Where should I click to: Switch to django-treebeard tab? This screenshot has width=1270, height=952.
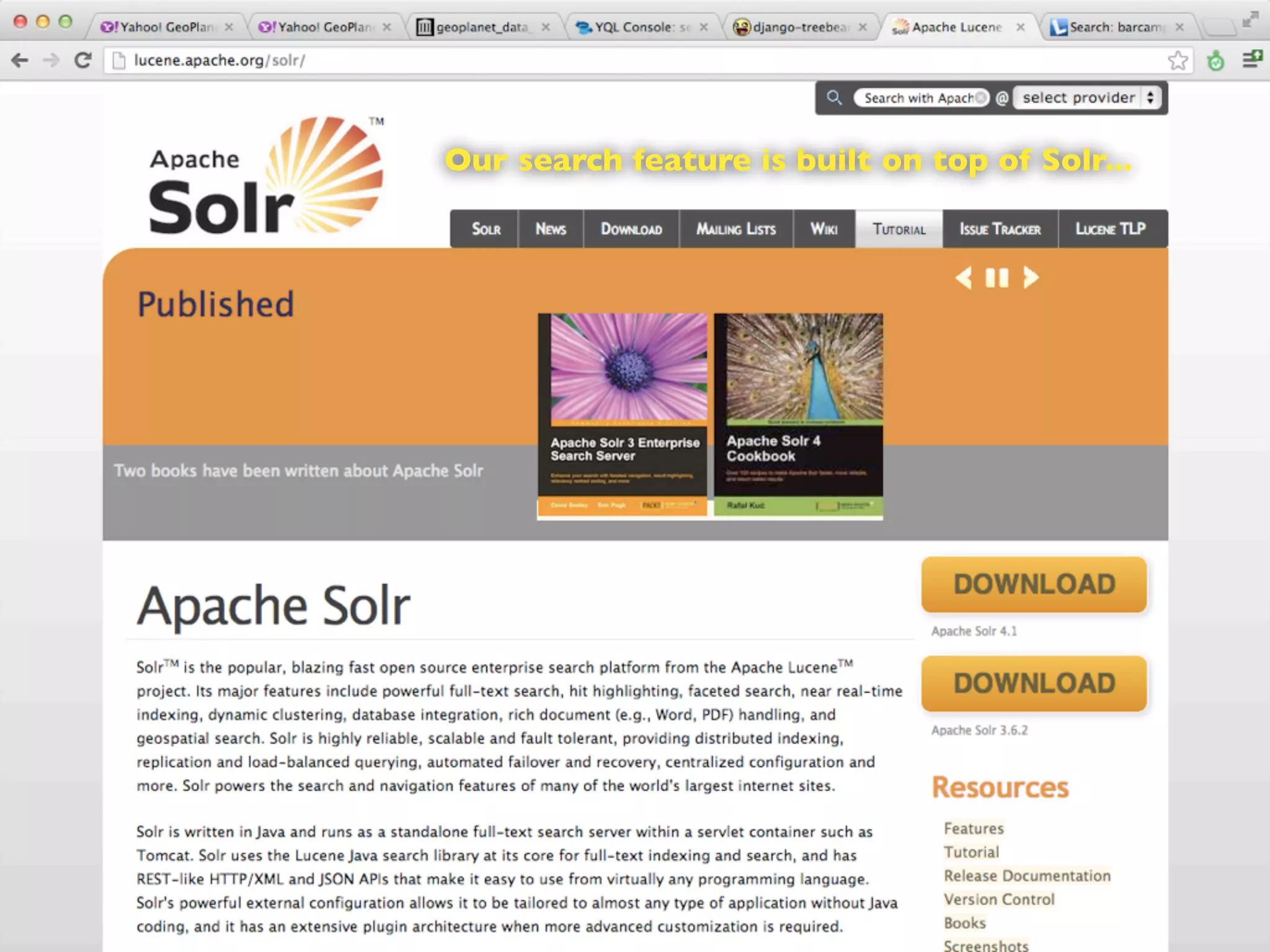tap(800, 27)
